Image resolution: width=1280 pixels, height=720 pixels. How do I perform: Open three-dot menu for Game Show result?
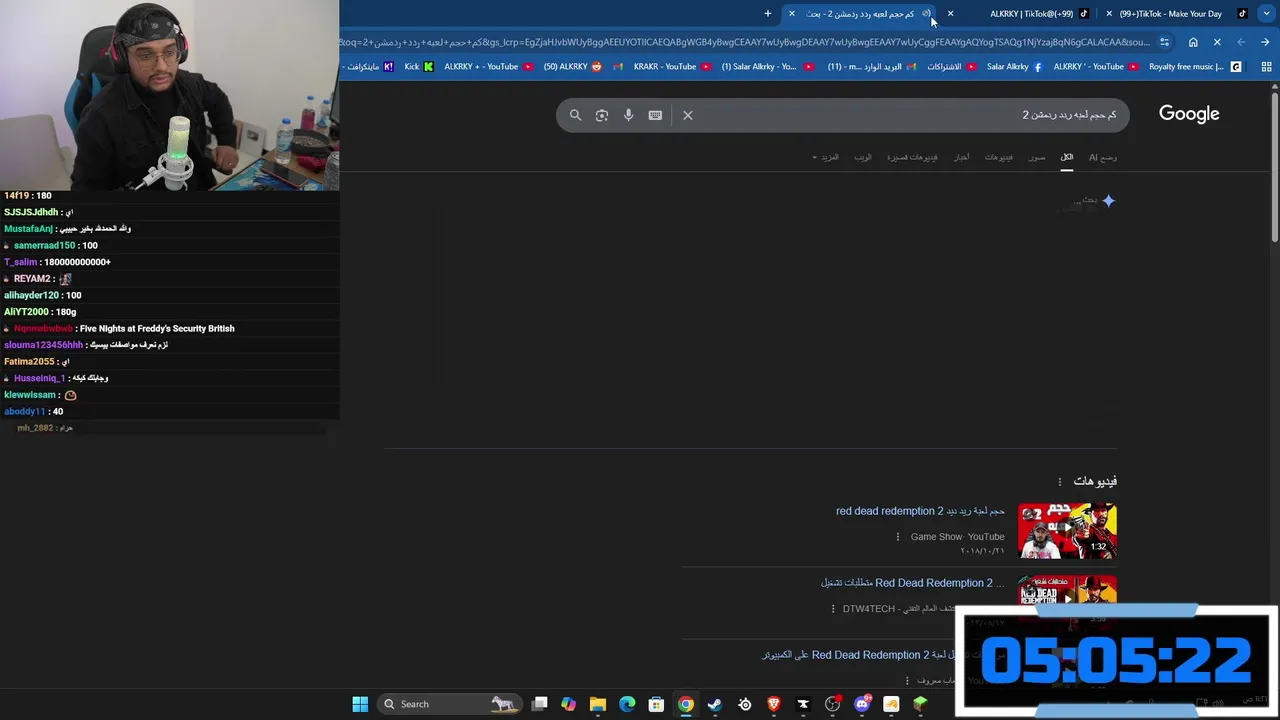(898, 537)
